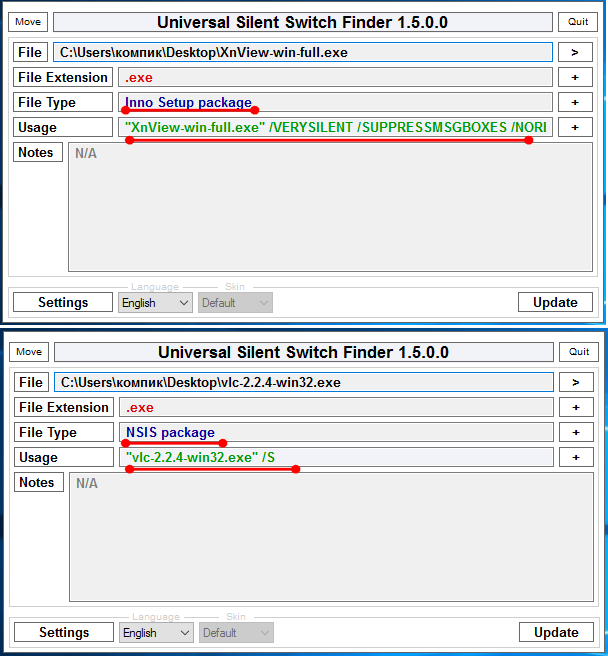Click '+' beside NSIS package

tap(576, 432)
